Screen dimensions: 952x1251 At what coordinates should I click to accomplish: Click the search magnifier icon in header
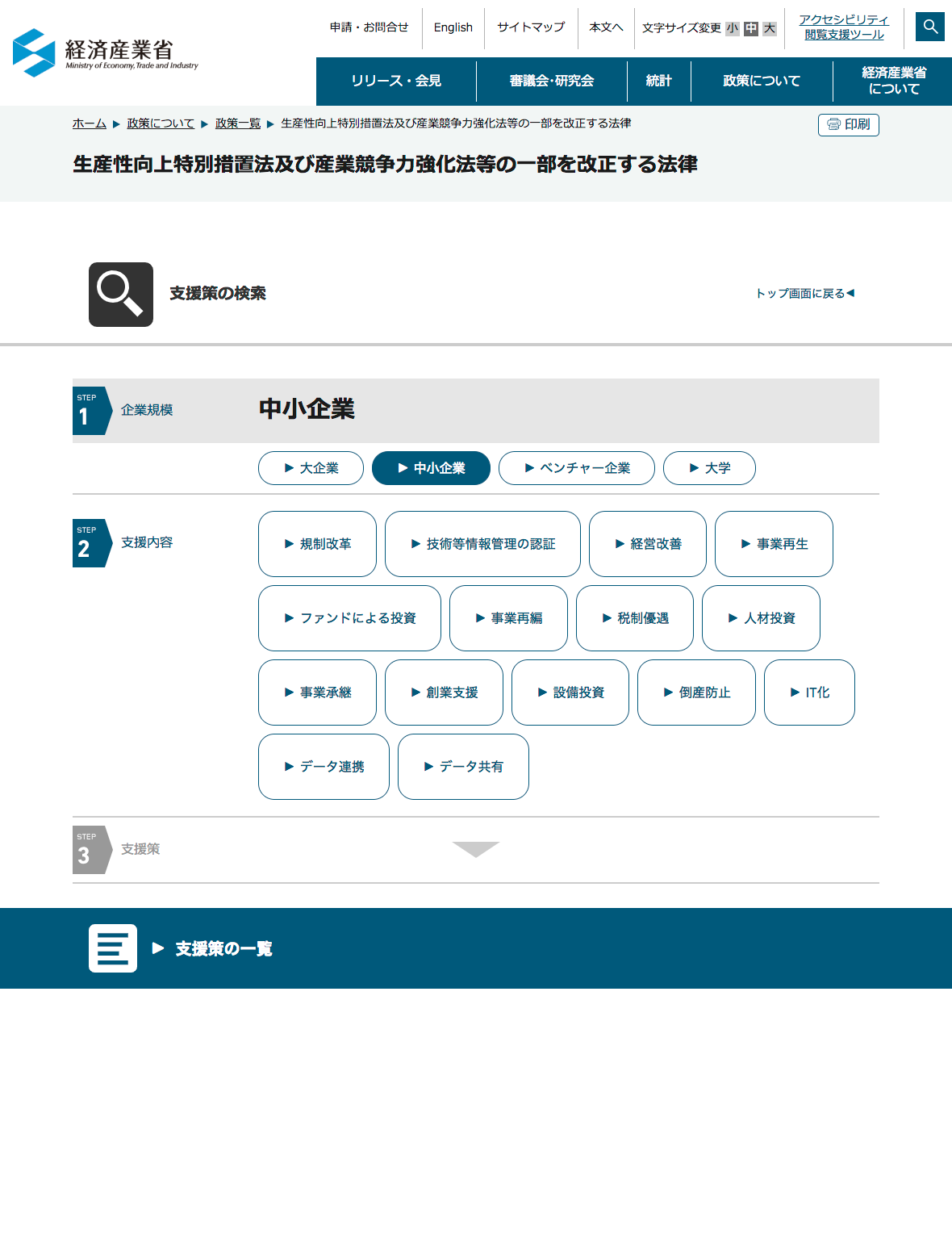[930, 27]
